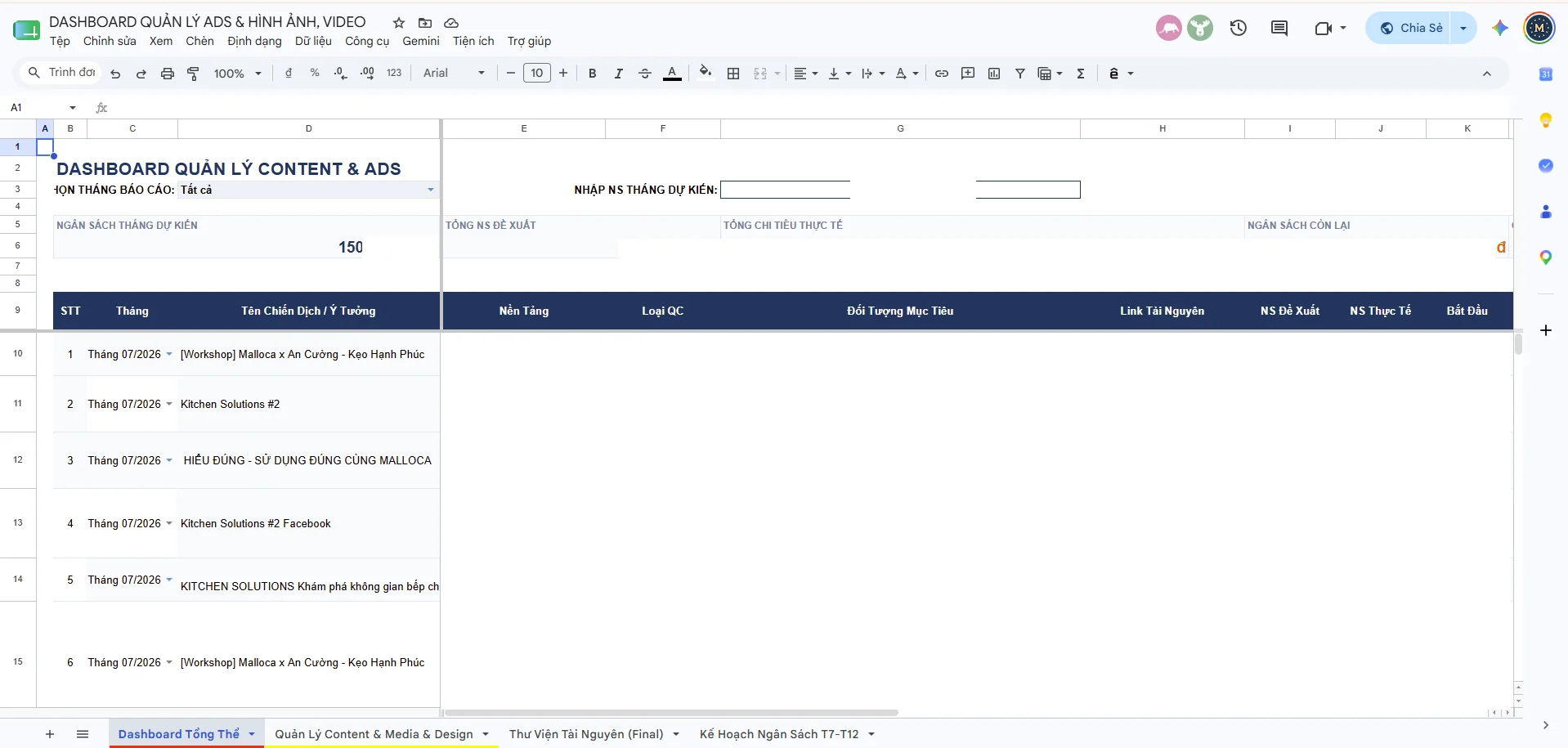Star this document
Image resolution: width=1568 pixels, height=748 pixels.
[399, 23]
